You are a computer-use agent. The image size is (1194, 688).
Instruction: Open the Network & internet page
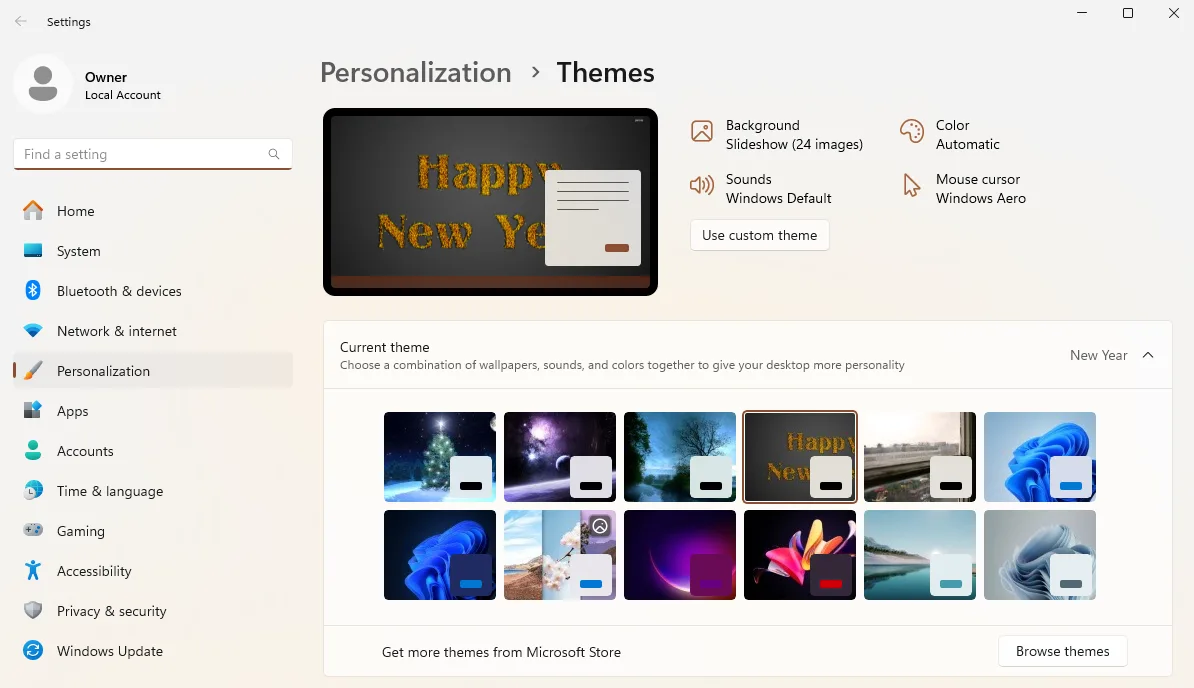tap(116, 331)
